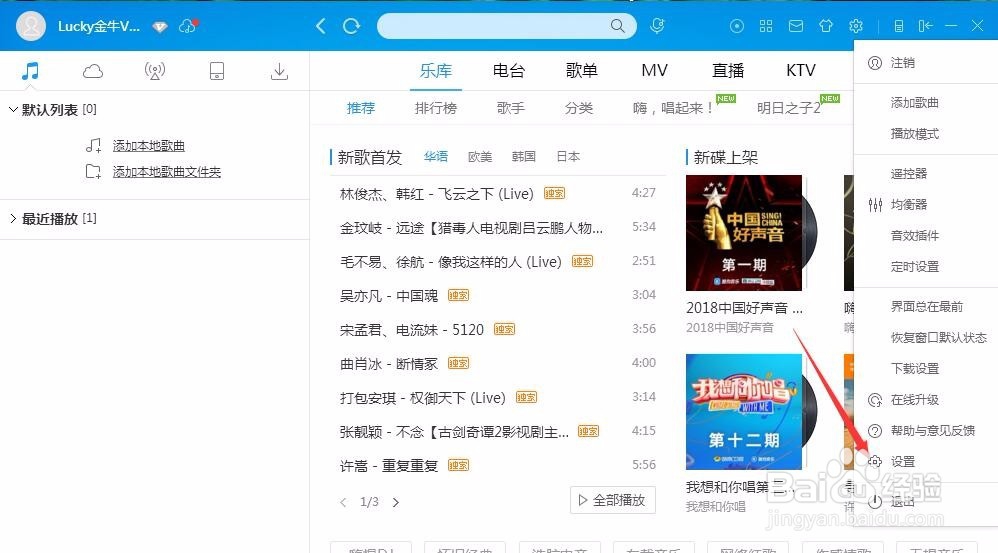This screenshot has height=553, width=998.
Task: Choose 添加歌曲 from the menu
Action: coord(915,103)
